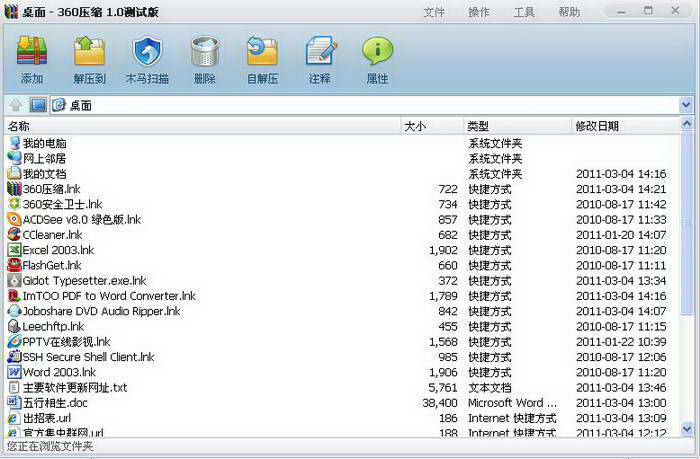Open the 工具 menu
Image resolution: width=700 pixels, height=459 pixels.
pyautogui.click(x=524, y=12)
